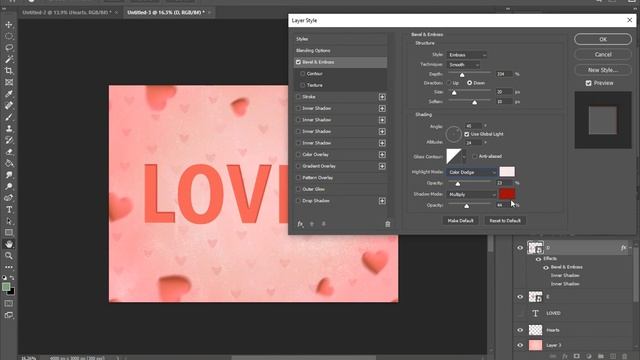Enable Anti-aliased checkbox

[475, 156]
